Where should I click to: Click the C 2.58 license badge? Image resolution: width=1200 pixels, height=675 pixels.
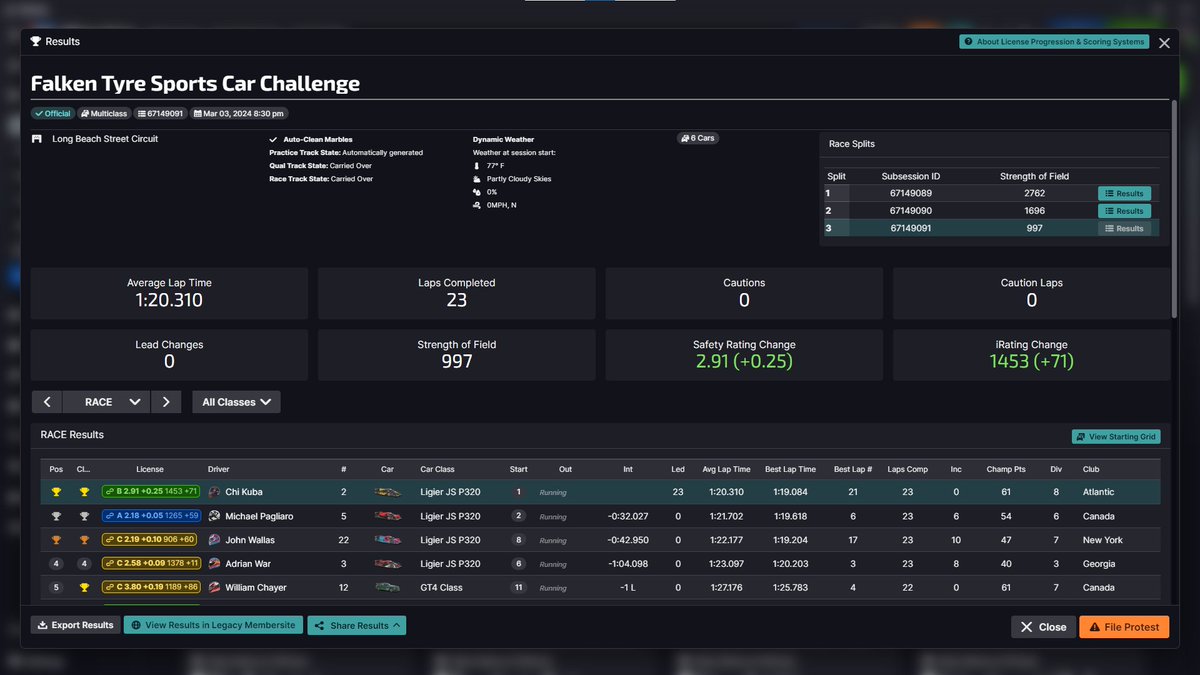point(150,564)
